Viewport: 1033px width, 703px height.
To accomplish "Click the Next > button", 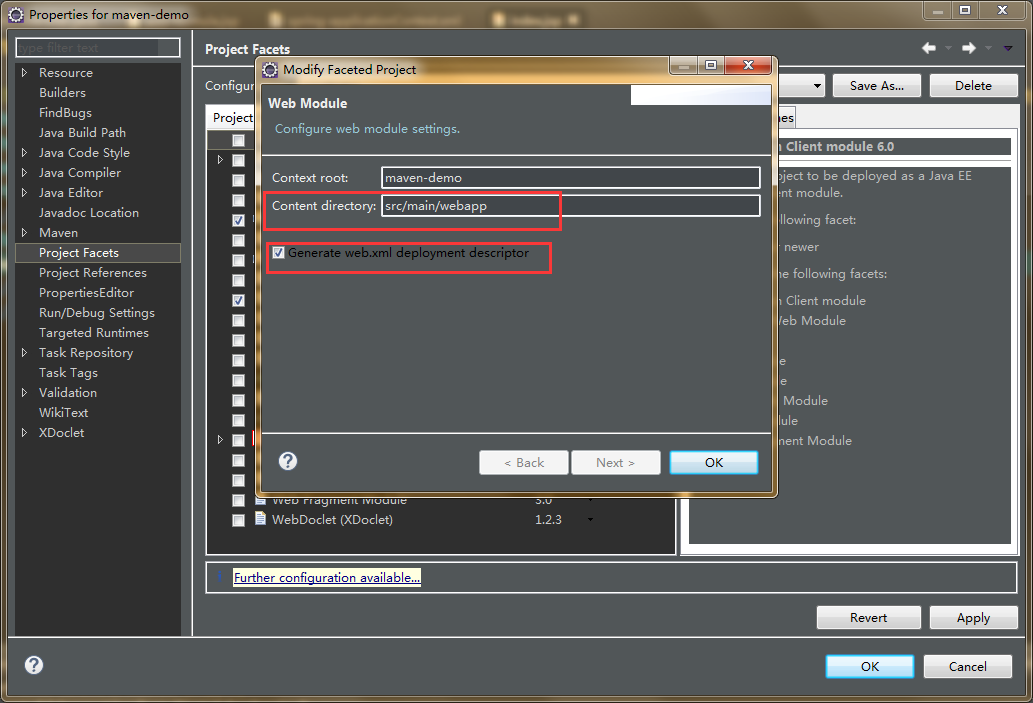I will coord(615,463).
